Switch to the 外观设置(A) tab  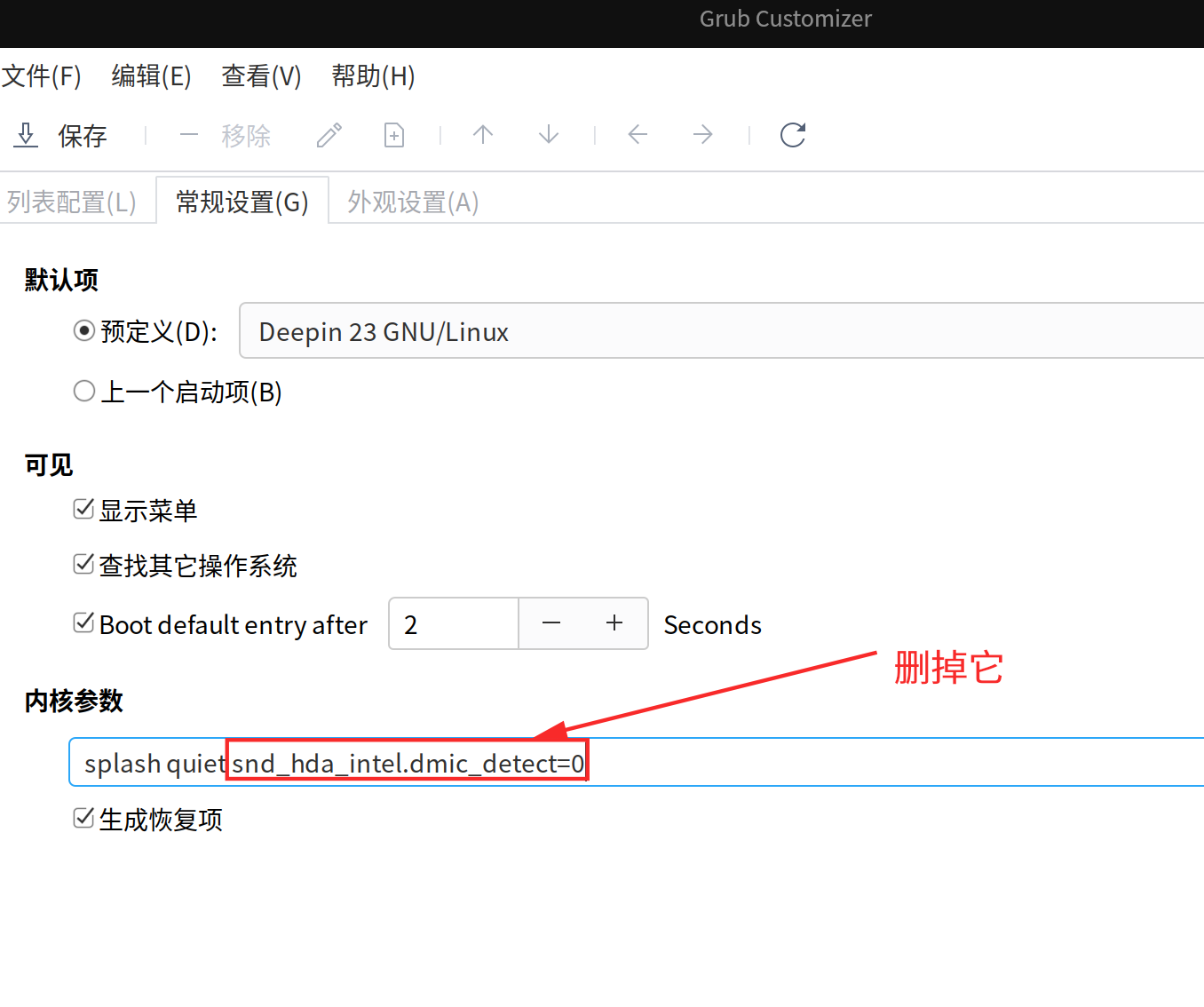click(x=413, y=202)
